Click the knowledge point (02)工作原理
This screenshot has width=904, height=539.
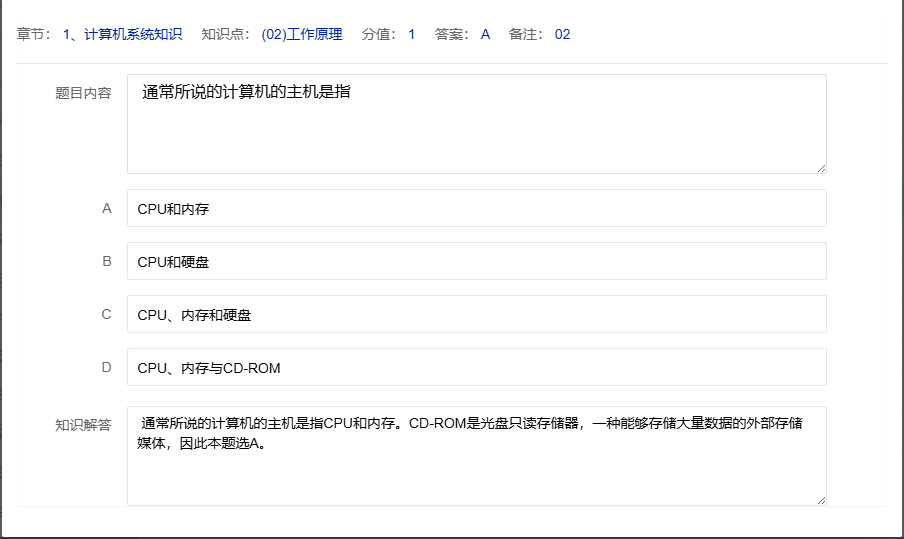click(301, 35)
